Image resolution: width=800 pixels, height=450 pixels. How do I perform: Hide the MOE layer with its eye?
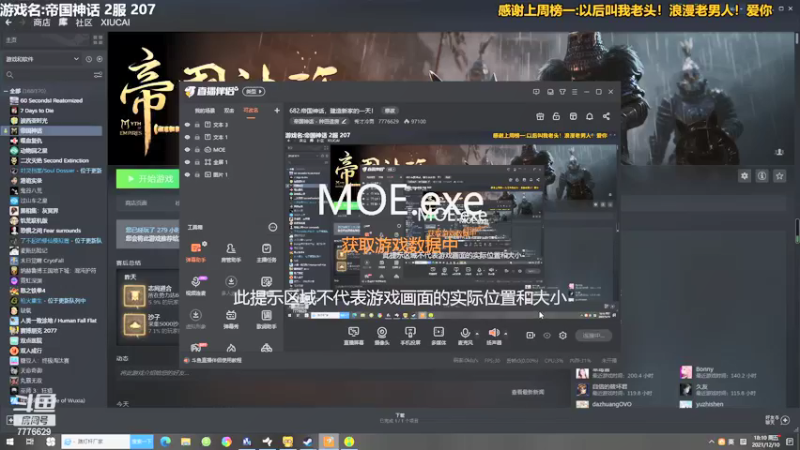[187, 149]
